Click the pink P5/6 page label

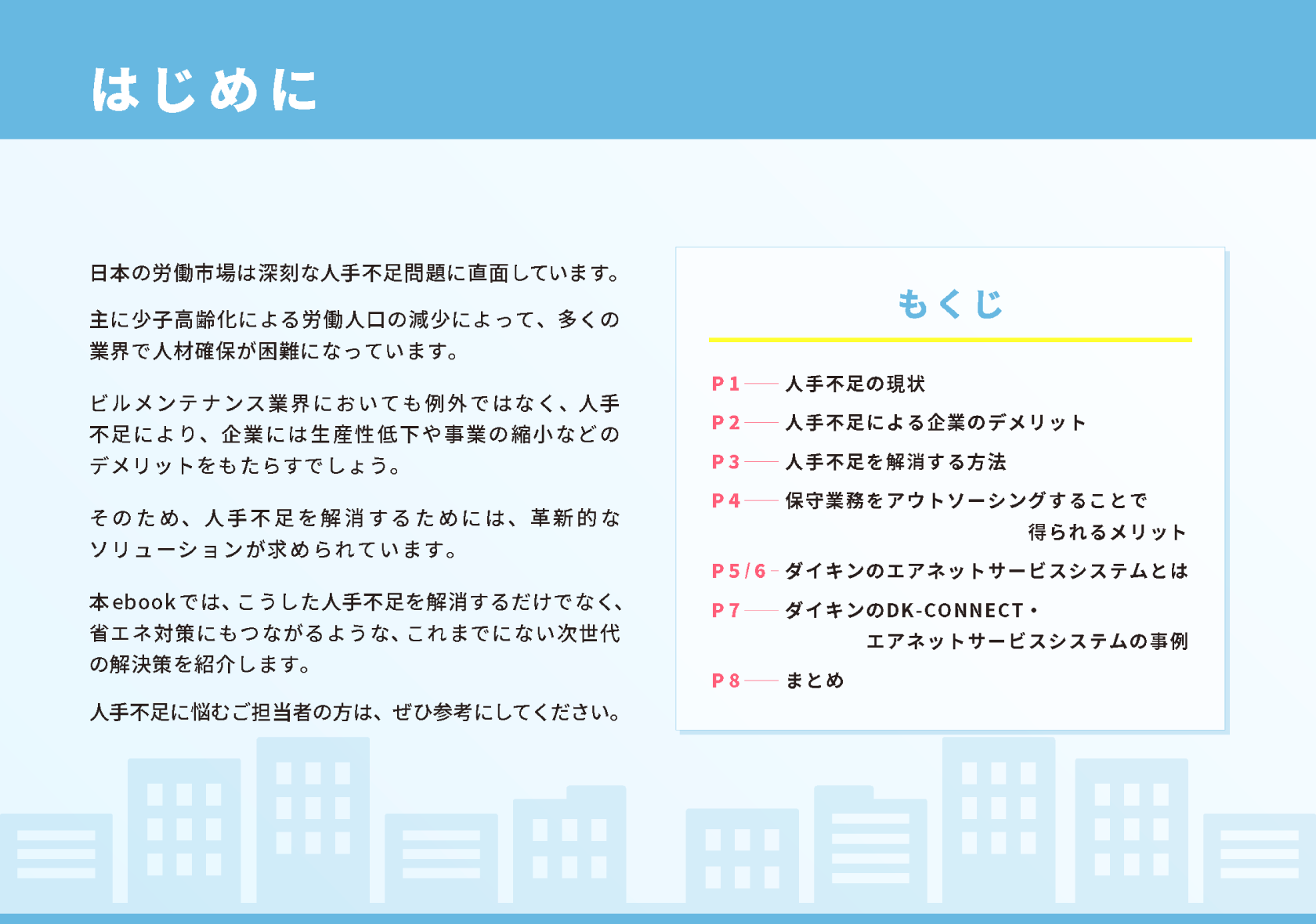738,571
